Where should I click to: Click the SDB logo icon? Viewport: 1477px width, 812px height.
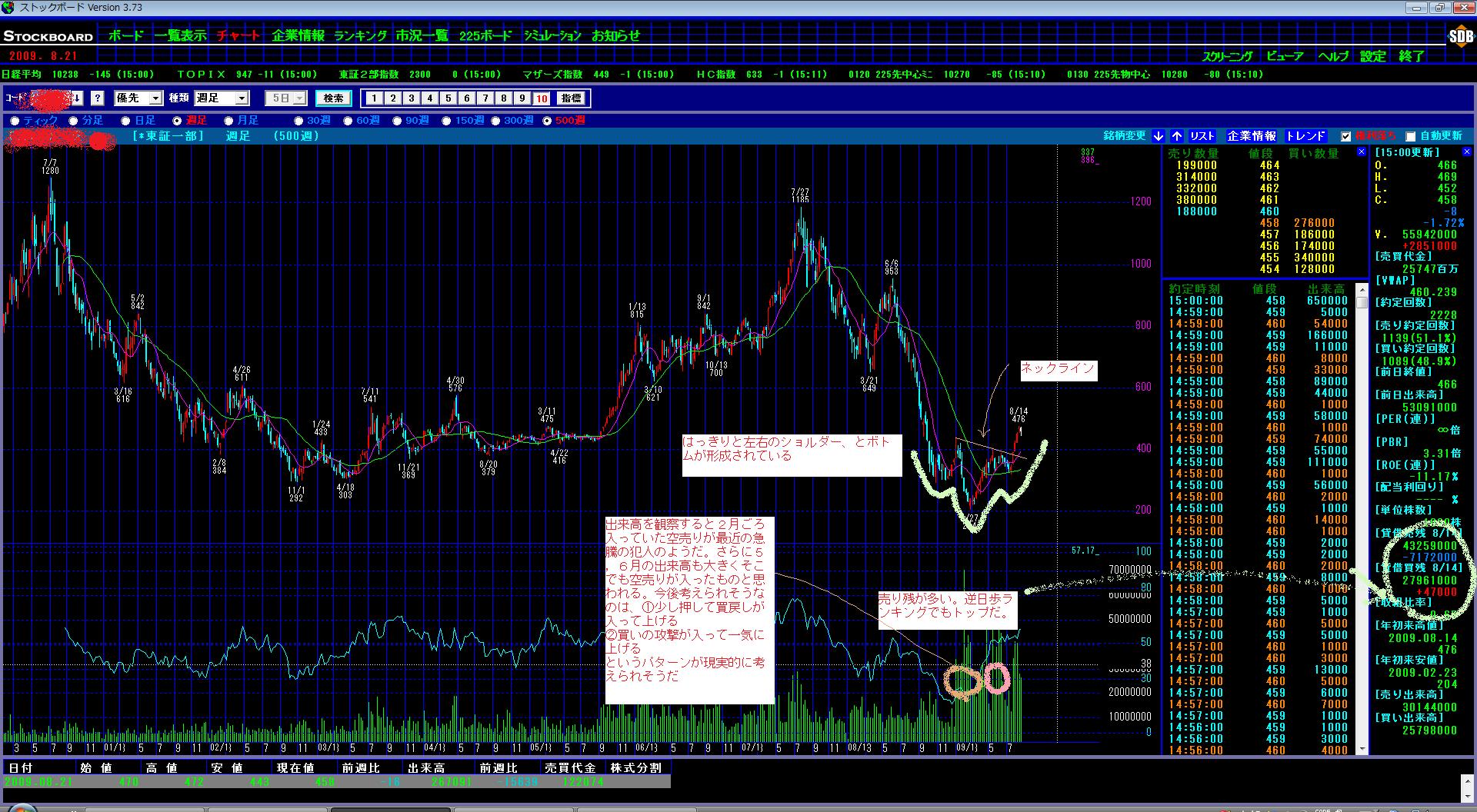(1459, 36)
